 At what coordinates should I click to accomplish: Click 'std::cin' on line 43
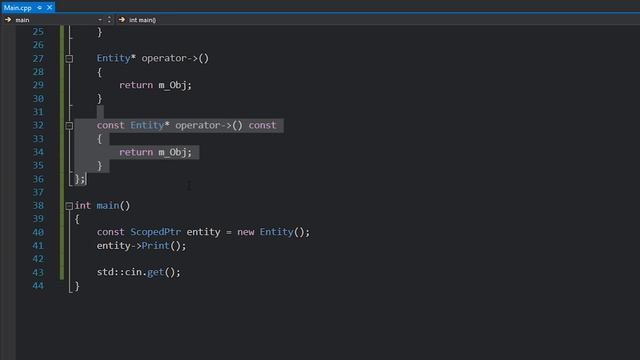[120, 272]
